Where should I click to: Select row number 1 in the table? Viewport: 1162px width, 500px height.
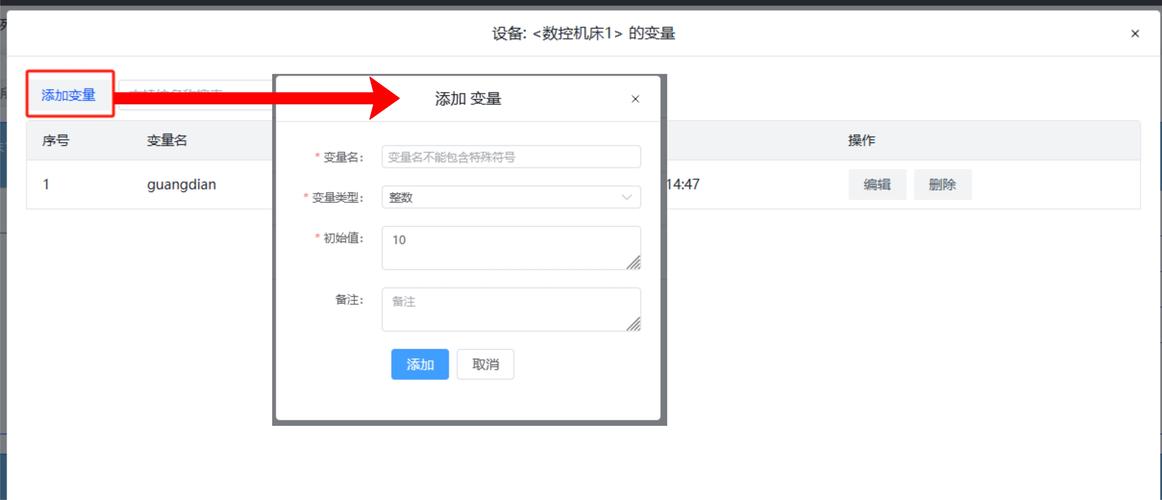(x=46, y=185)
